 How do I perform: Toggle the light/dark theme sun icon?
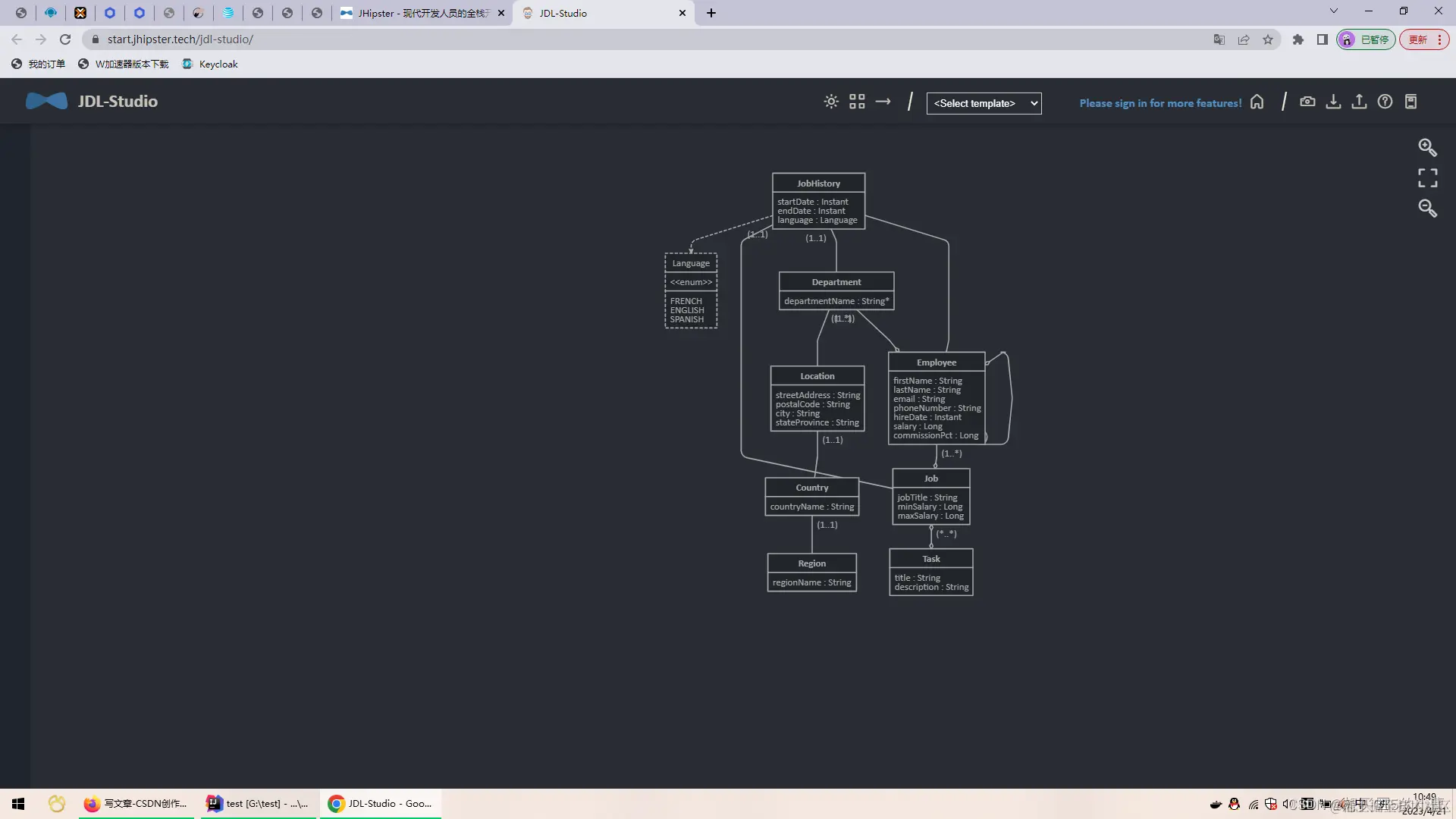click(831, 102)
